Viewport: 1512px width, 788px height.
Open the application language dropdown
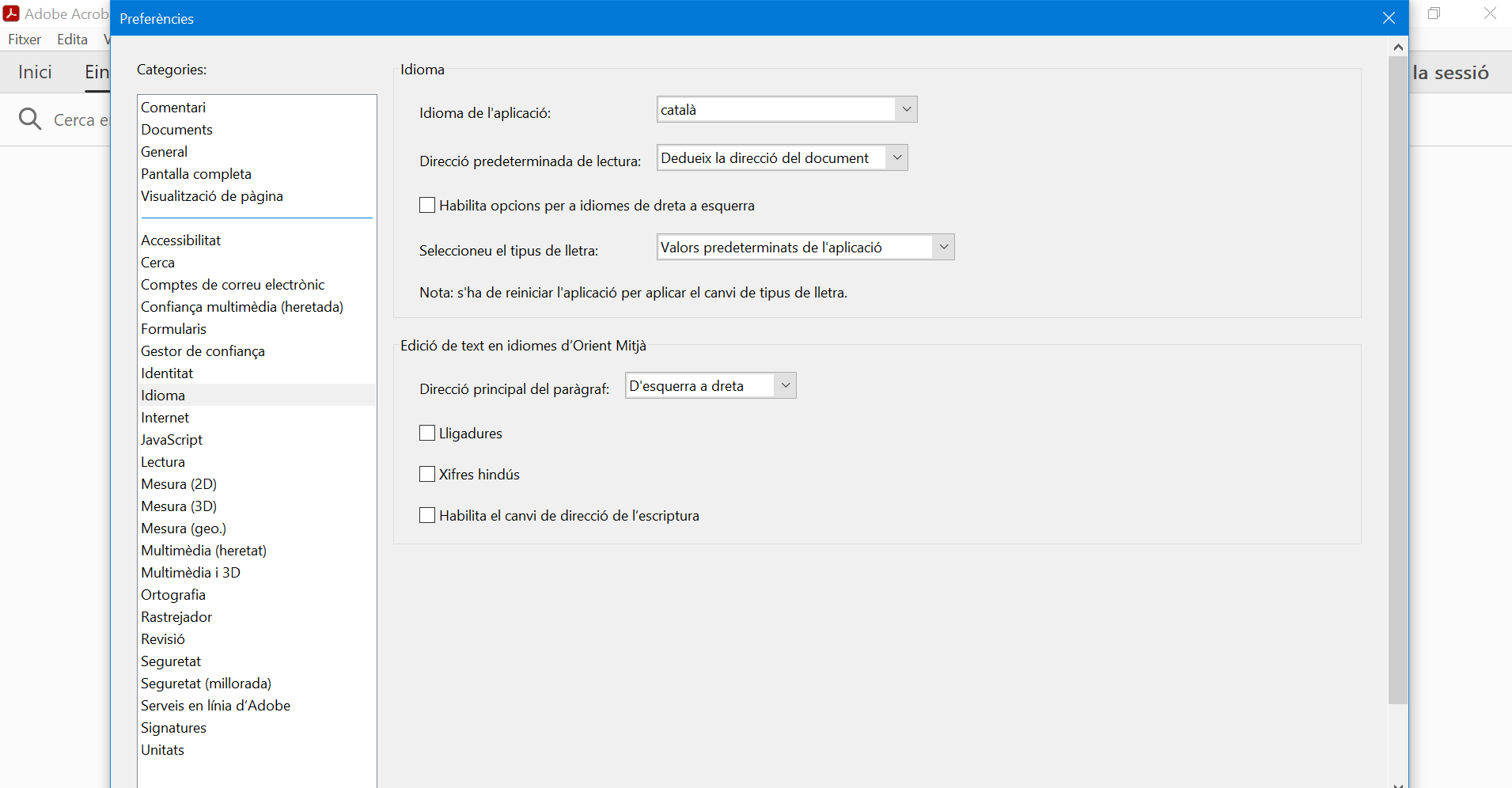tap(906, 109)
